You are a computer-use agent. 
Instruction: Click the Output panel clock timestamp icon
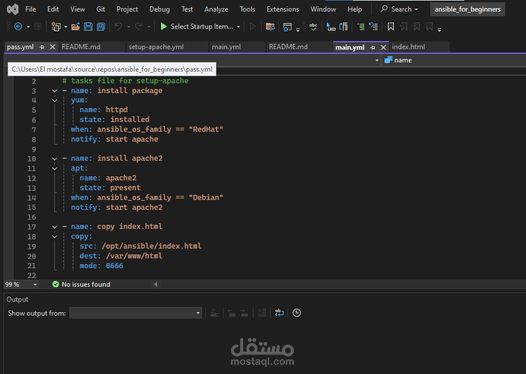(297, 313)
